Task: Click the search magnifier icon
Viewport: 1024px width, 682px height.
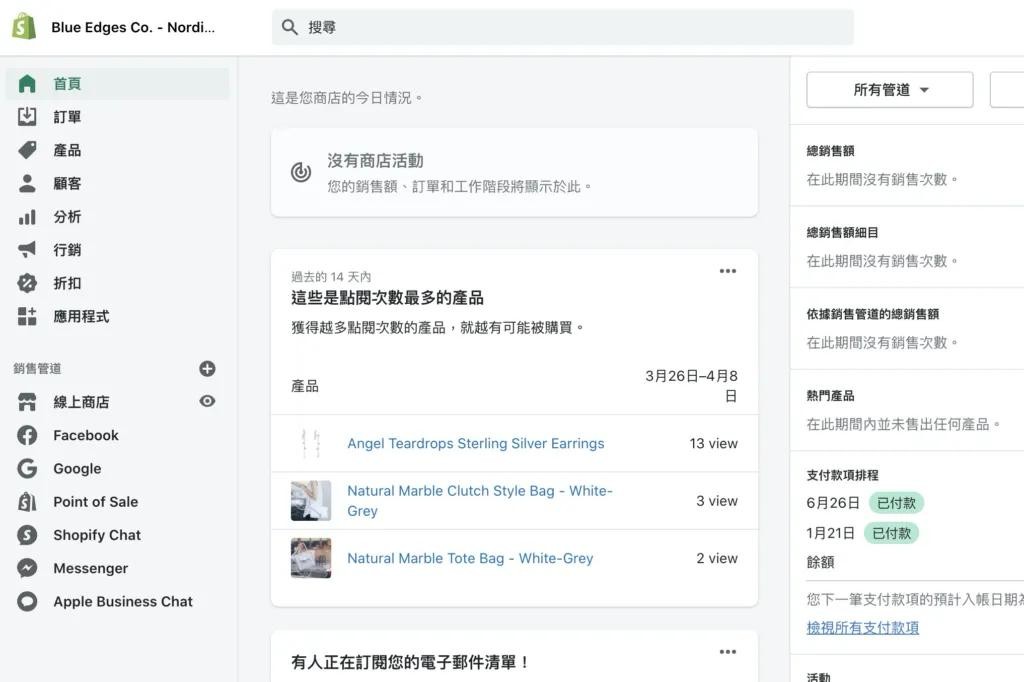Action: pos(289,27)
